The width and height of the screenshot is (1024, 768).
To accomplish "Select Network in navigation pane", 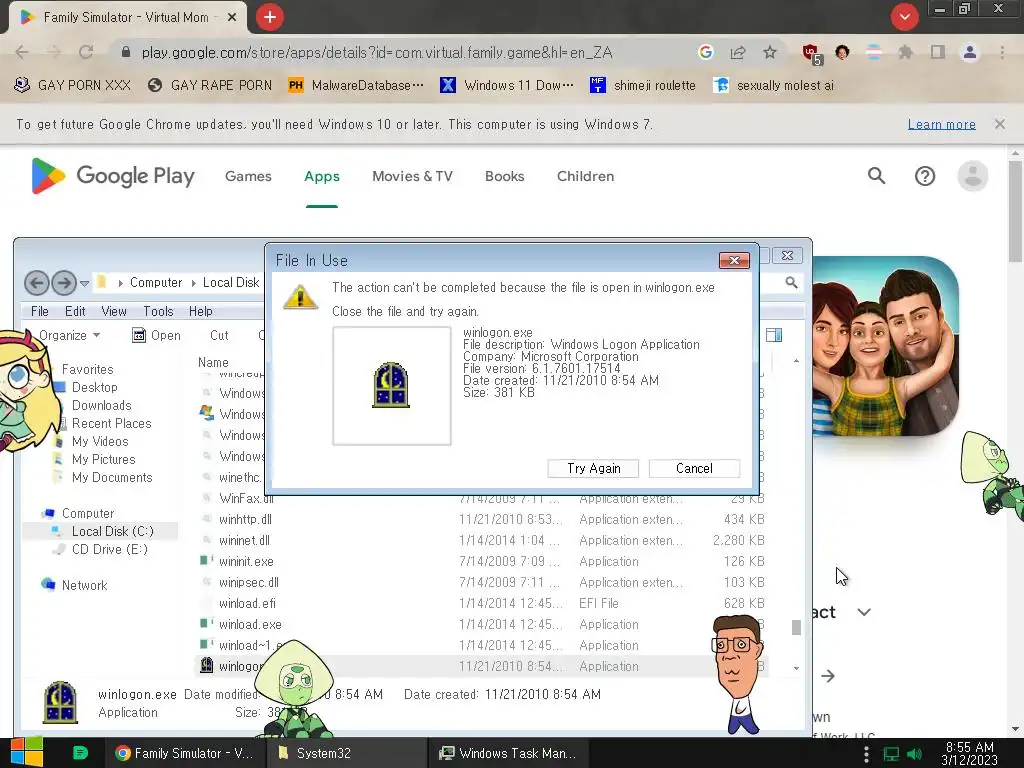I will point(84,585).
